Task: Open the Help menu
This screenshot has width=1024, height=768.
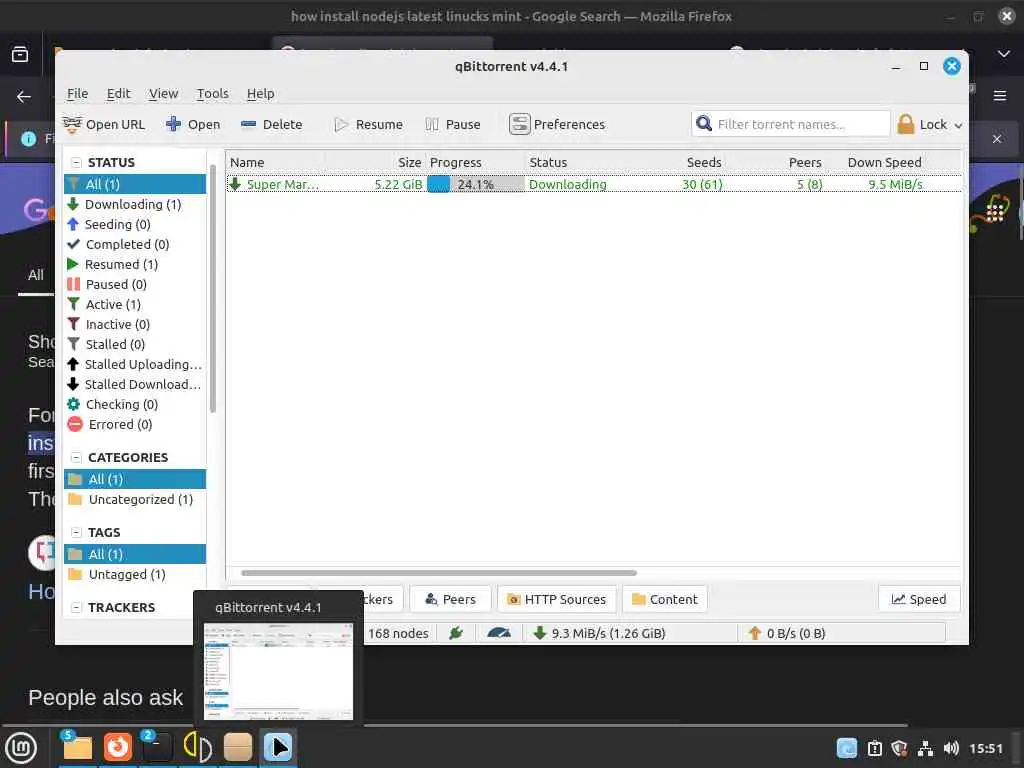Action: pyautogui.click(x=260, y=93)
